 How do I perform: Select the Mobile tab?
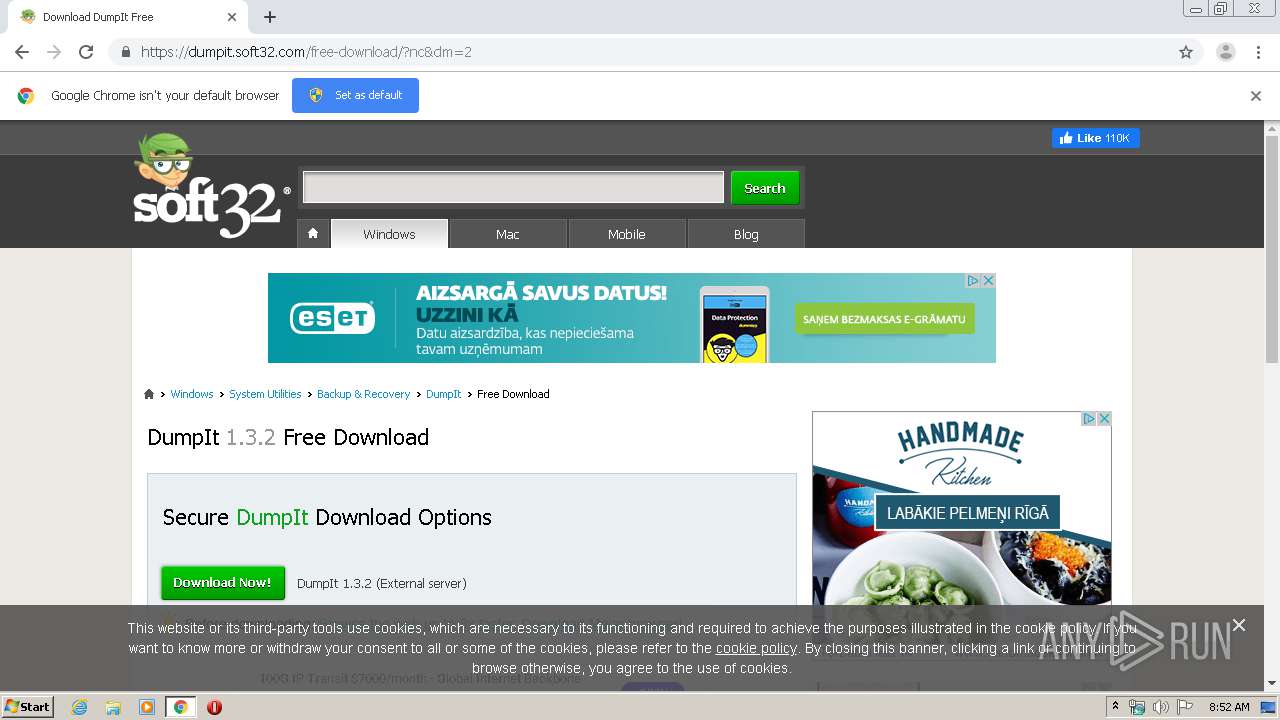tap(627, 234)
